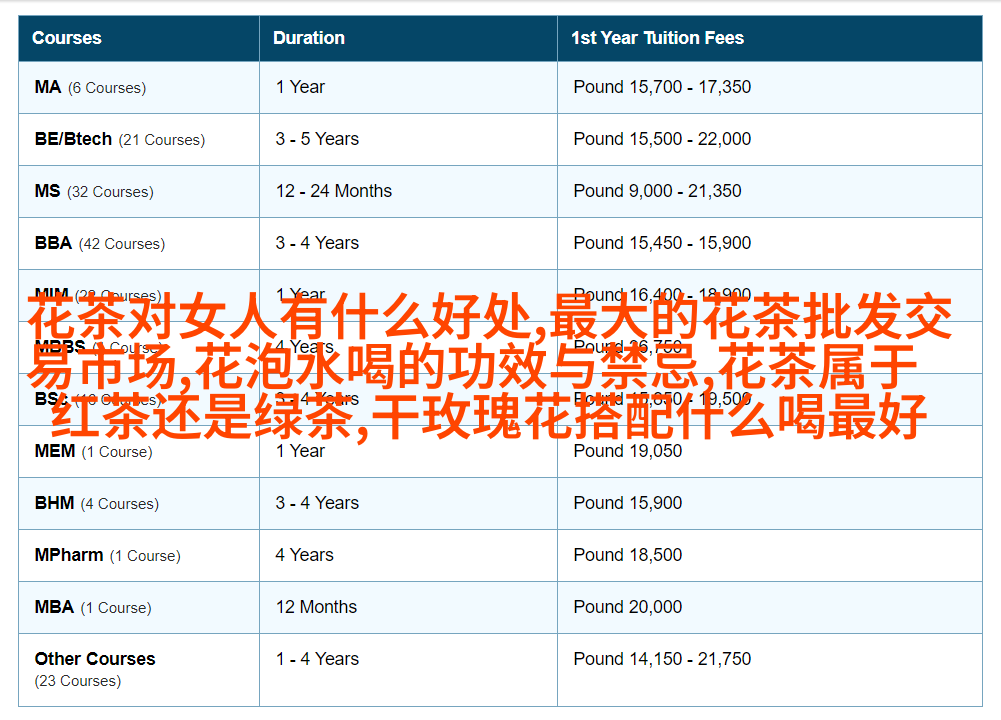
Task: Click the red Chinese overlay text
Action: click(x=490, y=368)
